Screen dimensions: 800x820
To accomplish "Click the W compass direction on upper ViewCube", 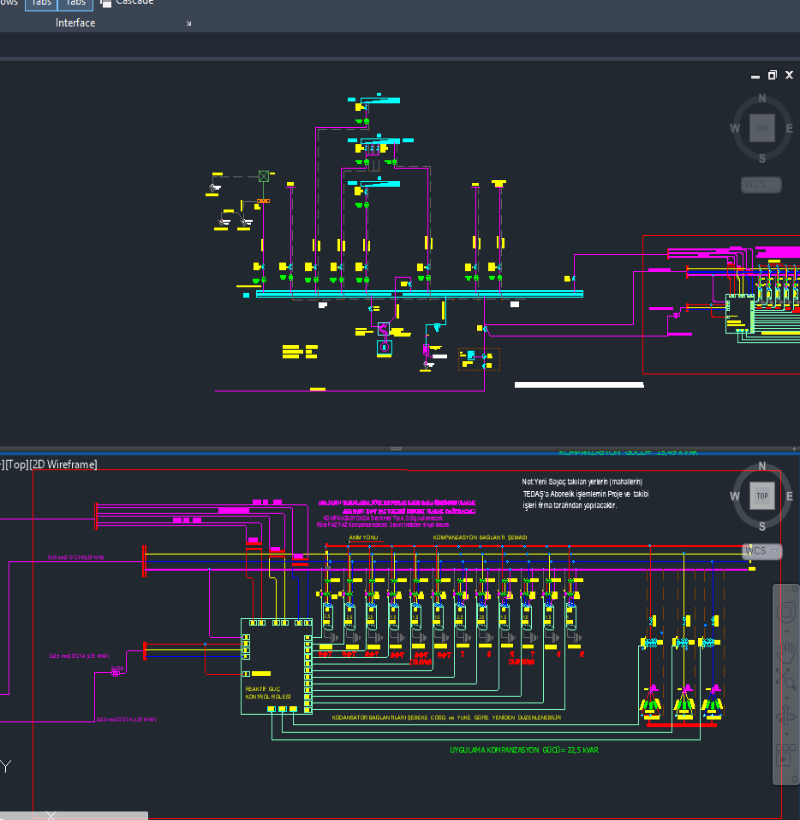I will 735,128.
